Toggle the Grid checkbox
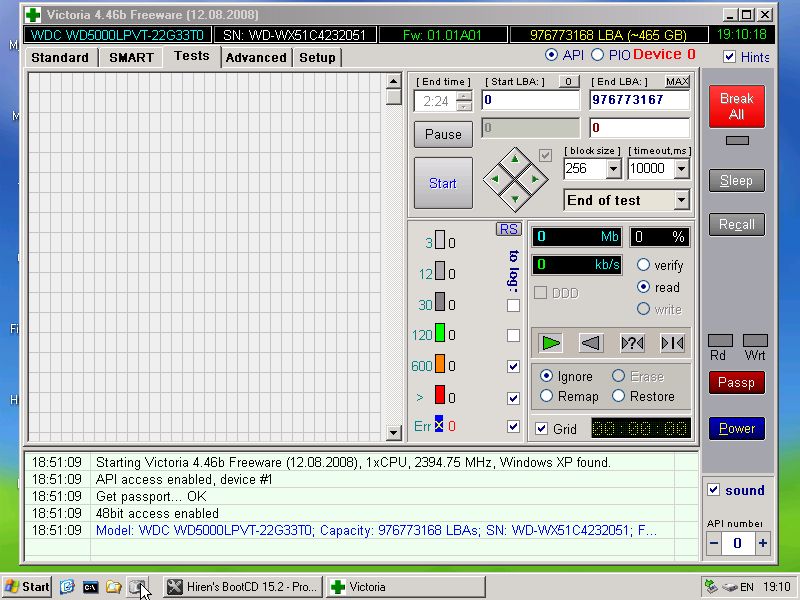 pyautogui.click(x=542, y=429)
